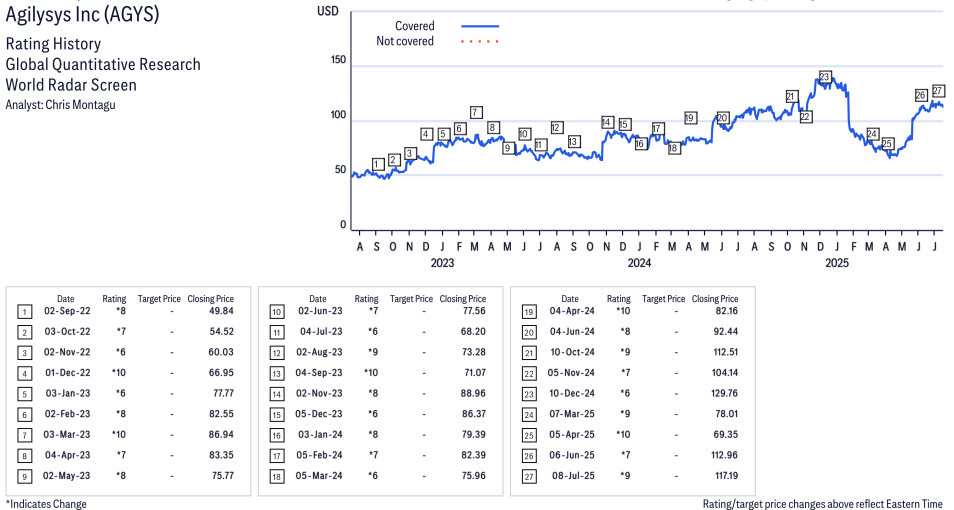
Task: Select the Global Quantitative Research text
Action: click(x=103, y=65)
